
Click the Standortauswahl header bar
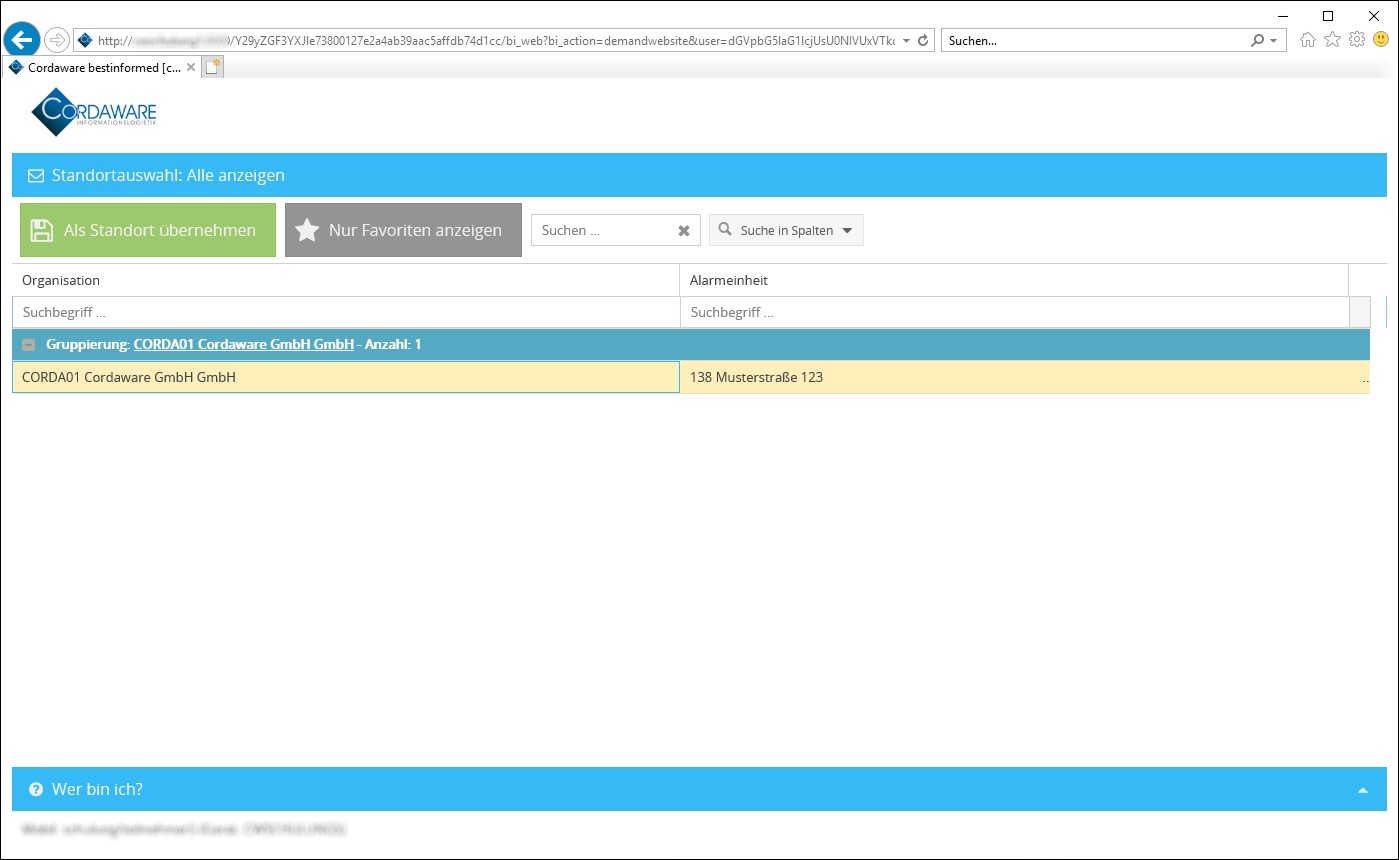[699, 175]
